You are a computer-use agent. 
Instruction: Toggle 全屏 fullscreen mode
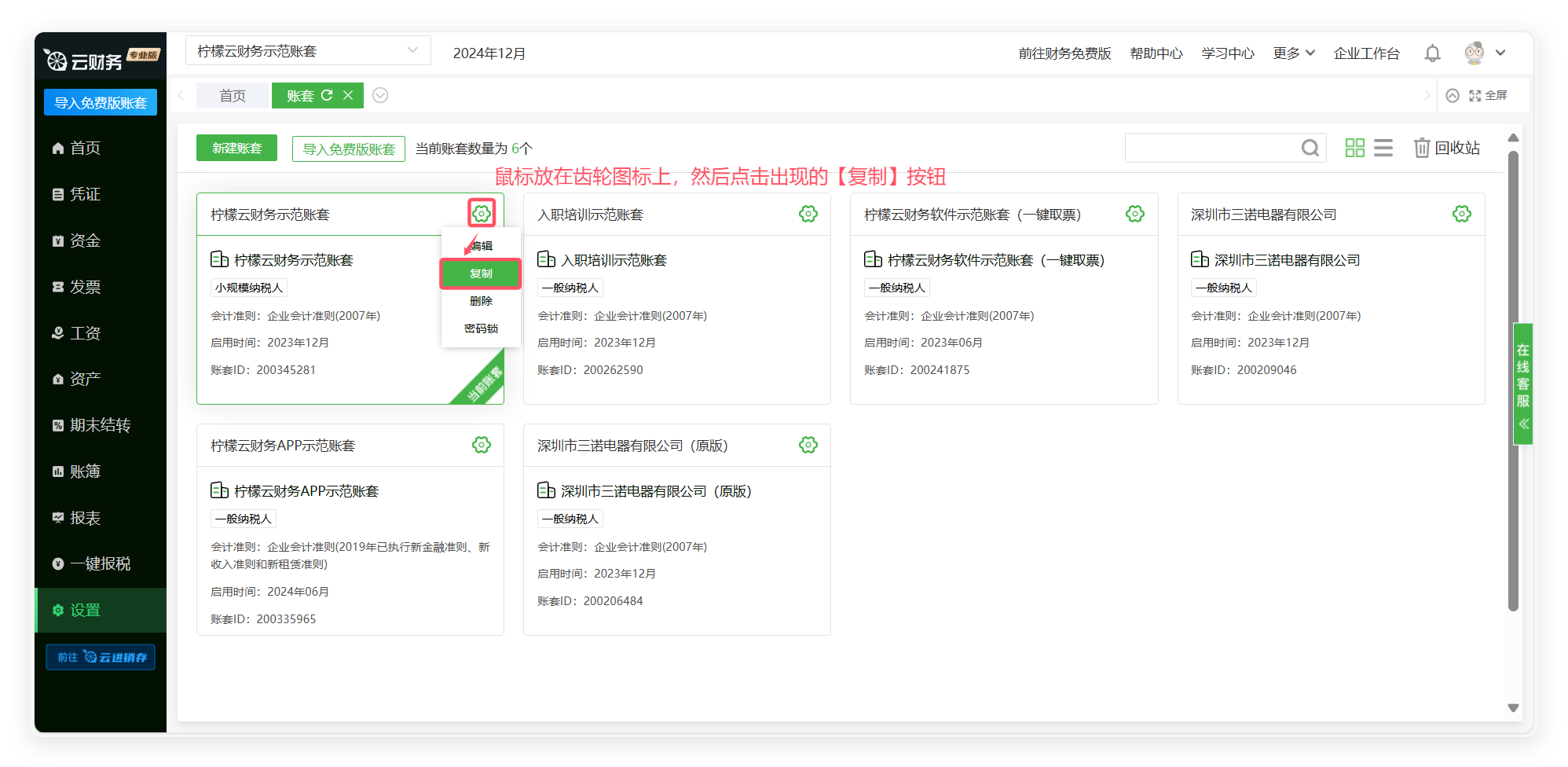coord(1488,95)
